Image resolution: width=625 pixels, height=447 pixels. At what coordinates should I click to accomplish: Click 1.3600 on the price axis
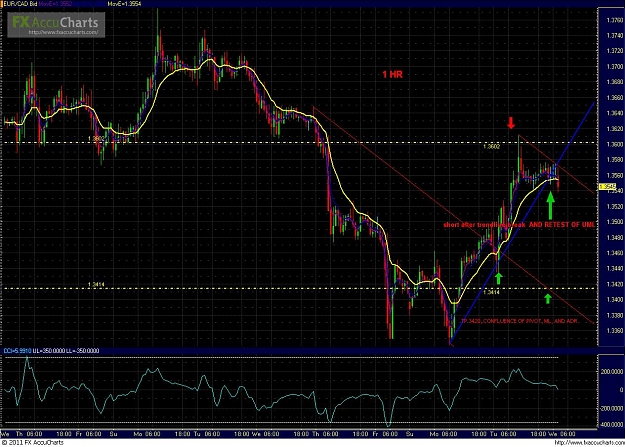tap(614, 144)
